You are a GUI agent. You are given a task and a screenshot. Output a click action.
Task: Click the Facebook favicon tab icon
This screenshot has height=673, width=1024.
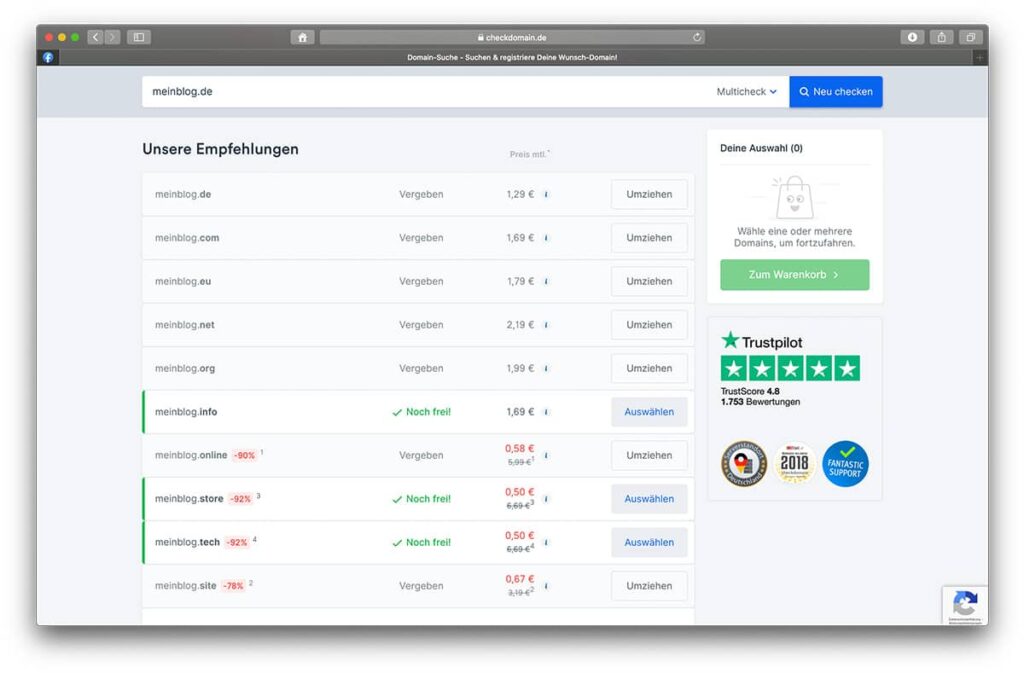pyautogui.click(x=48, y=58)
